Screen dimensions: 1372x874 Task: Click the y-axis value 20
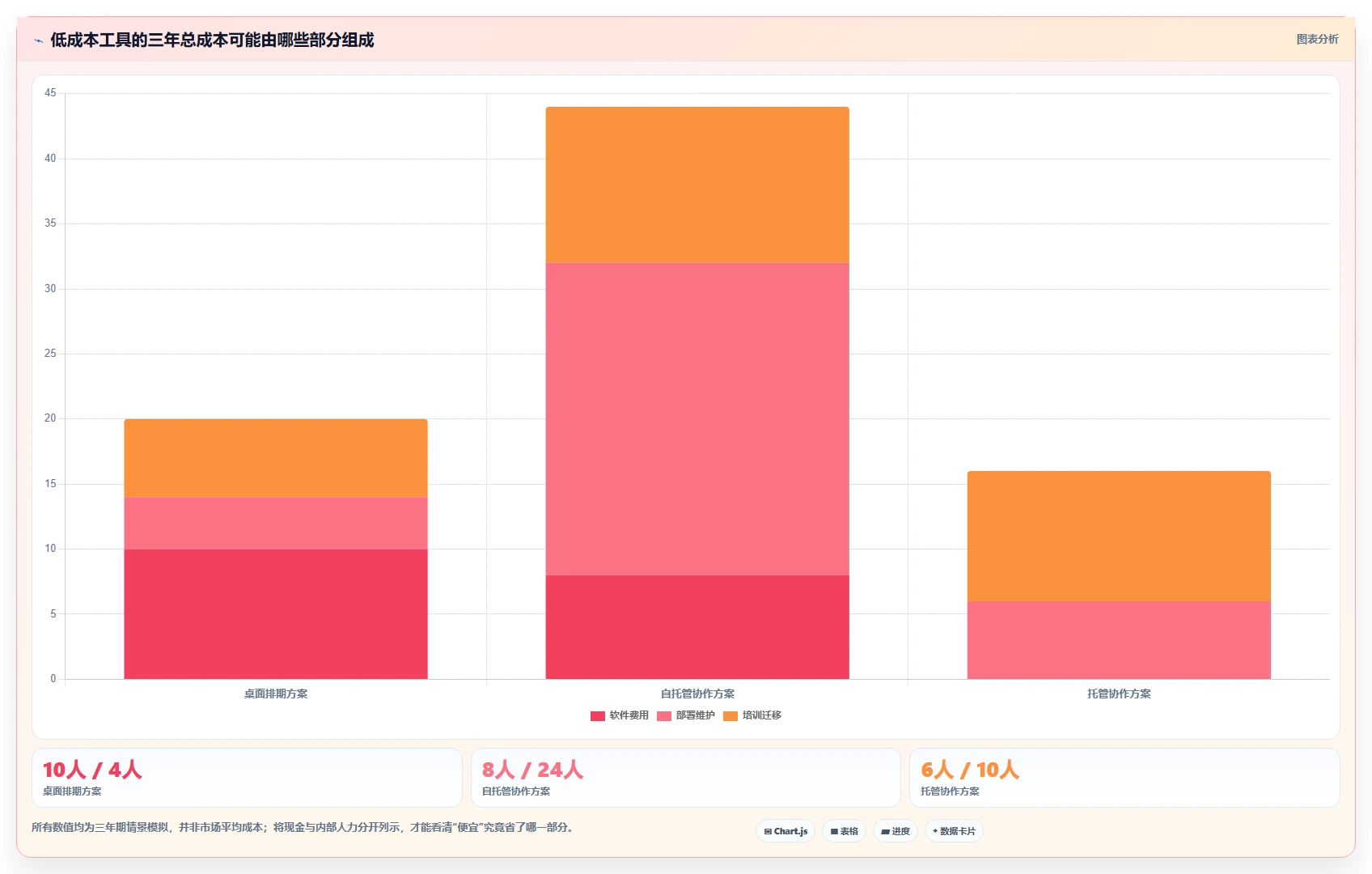pyautogui.click(x=50, y=418)
